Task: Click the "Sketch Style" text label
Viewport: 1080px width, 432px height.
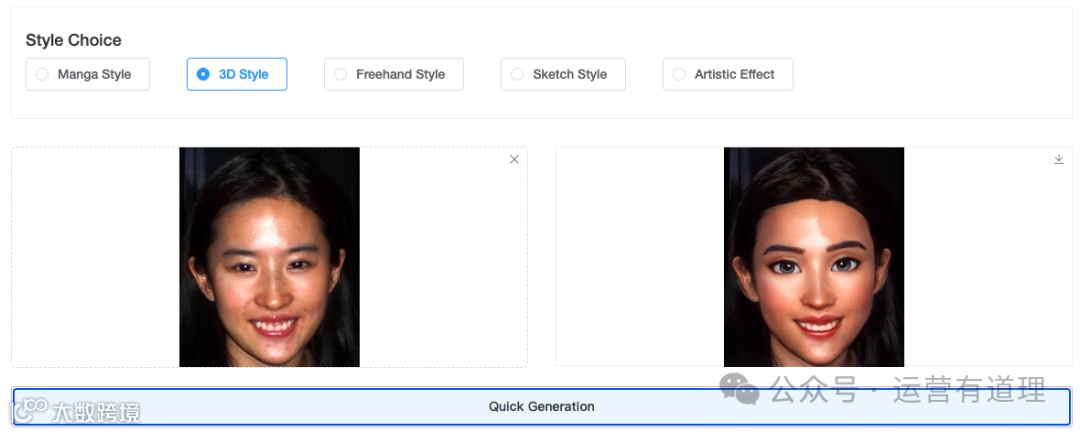Action: (x=569, y=74)
